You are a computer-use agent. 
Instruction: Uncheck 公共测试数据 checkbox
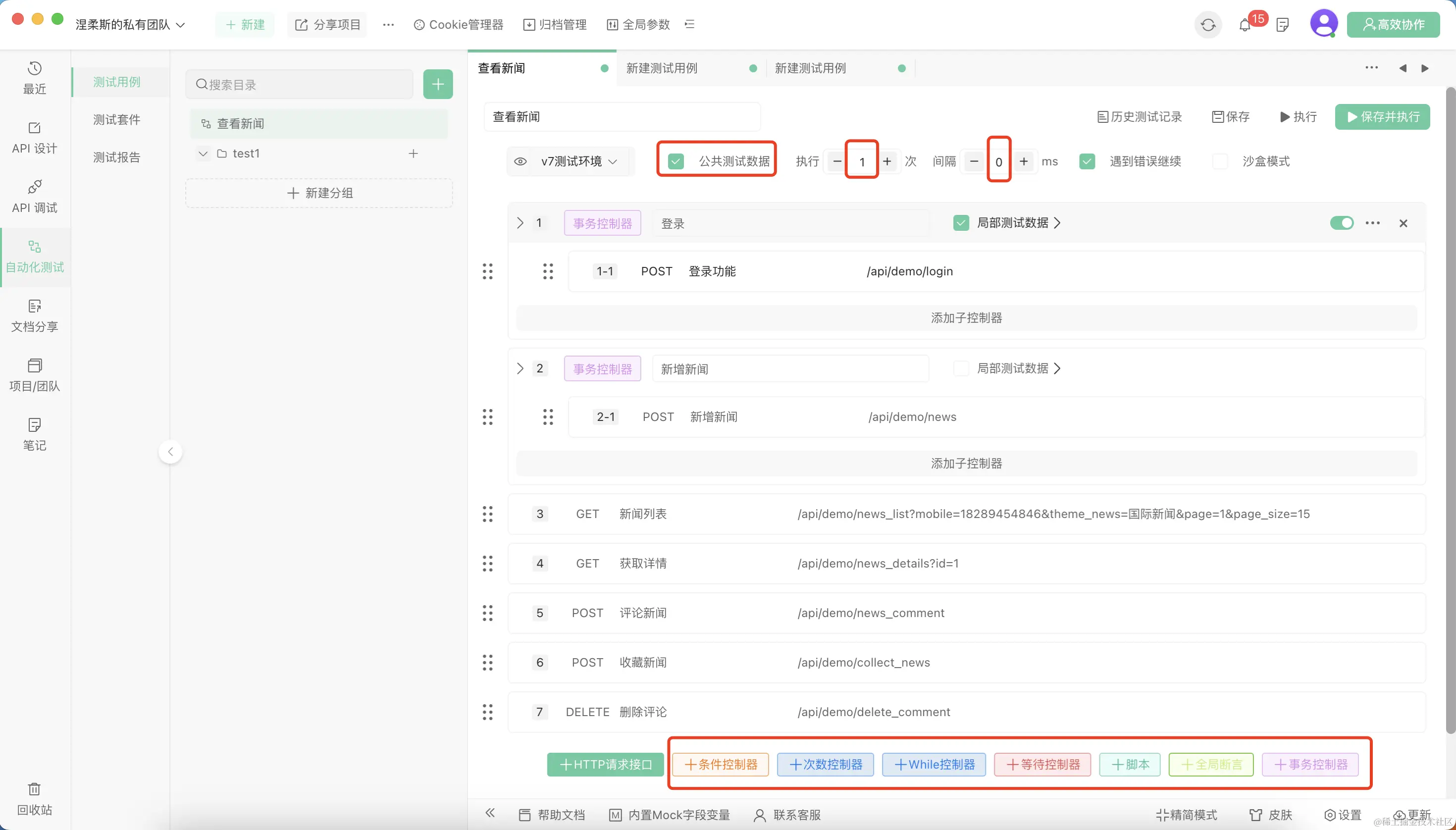click(x=676, y=161)
